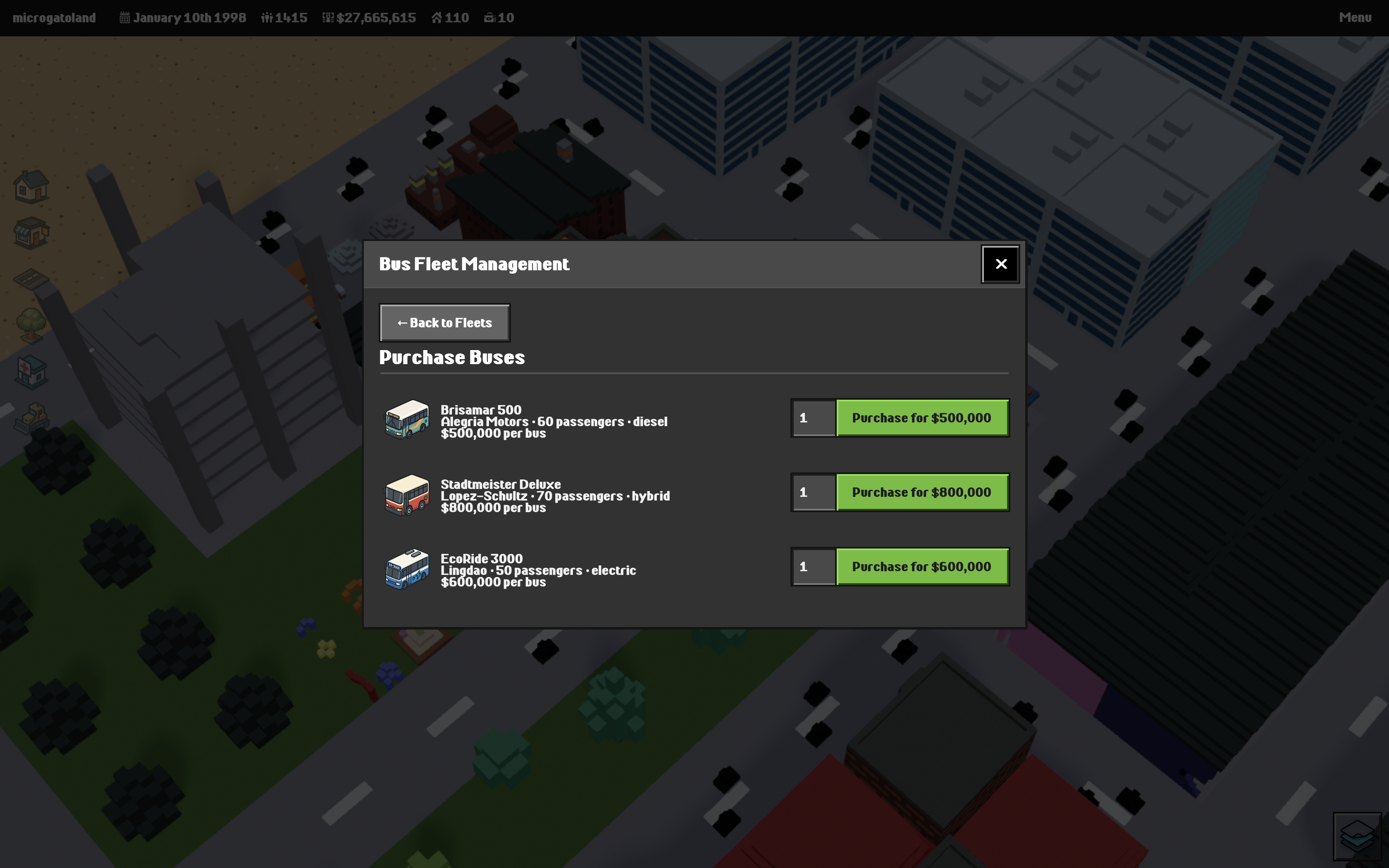The image size is (1389, 868).
Task: Click the Brisamar 500 bus thumbnail
Action: coord(406,420)
